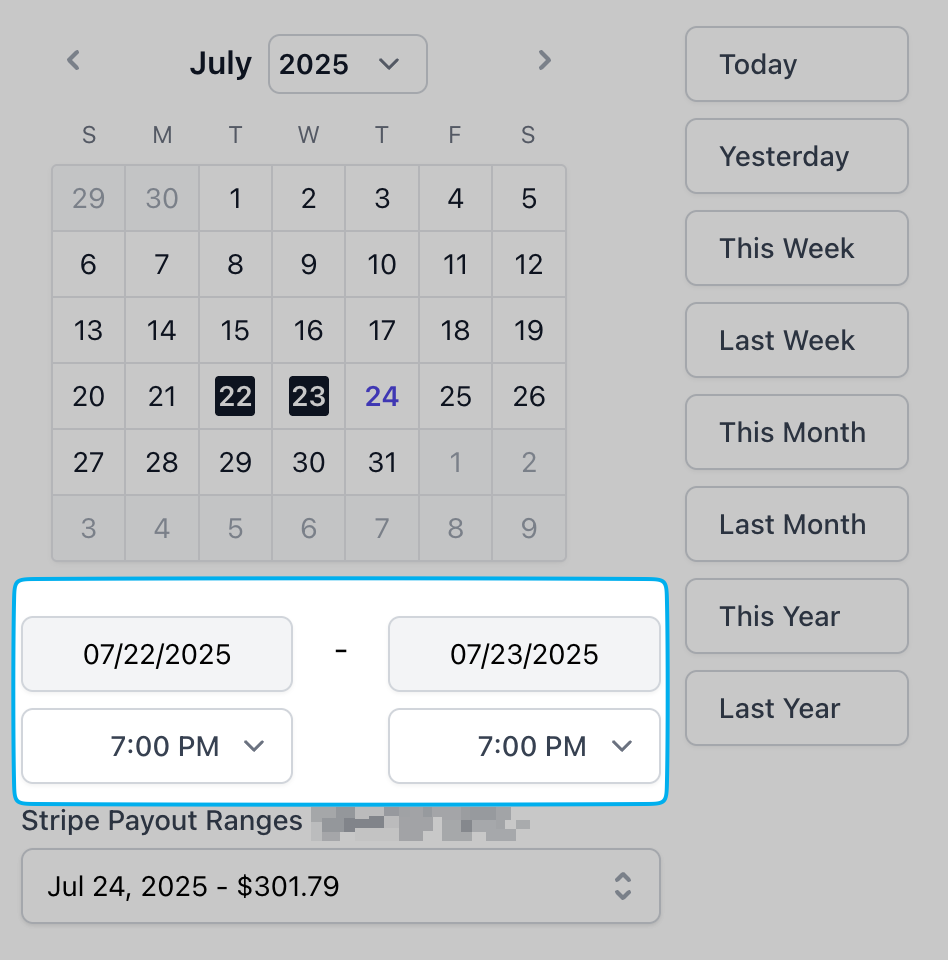Click the end date field 07/23/2025
This screenshot has width=948, height=960.
click(x=524, y=654)
